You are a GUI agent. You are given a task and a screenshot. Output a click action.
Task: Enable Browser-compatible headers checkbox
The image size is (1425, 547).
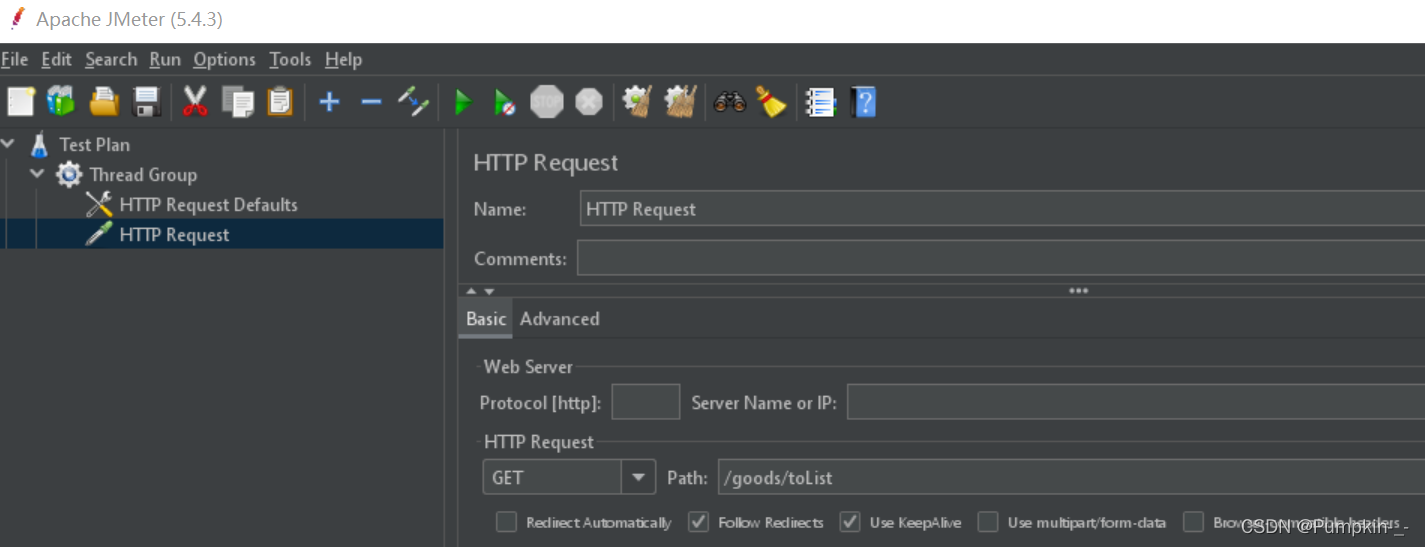[1193, 522]
